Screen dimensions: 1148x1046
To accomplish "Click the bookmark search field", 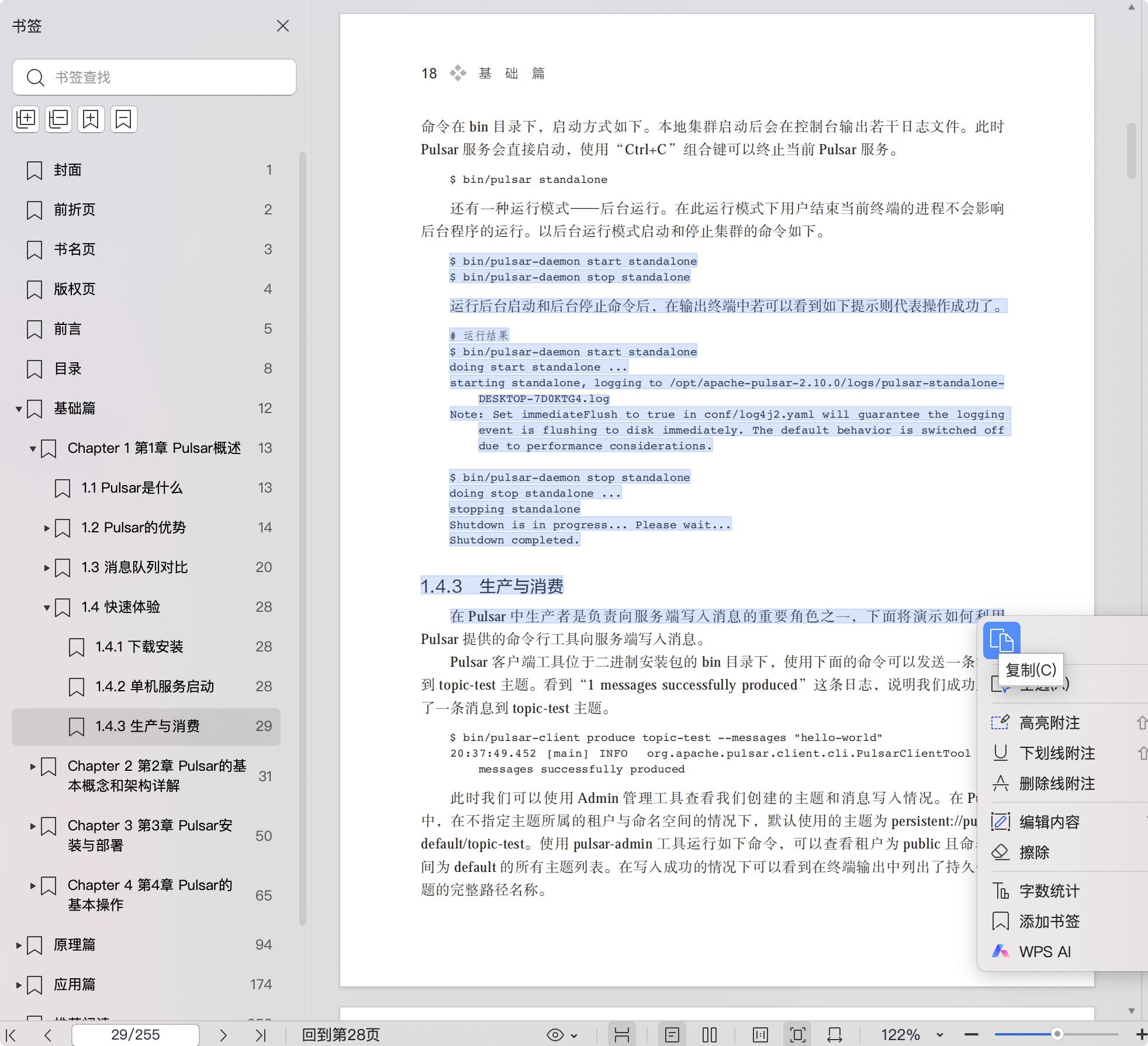I will pyautogui.click(x=154, y=77).
